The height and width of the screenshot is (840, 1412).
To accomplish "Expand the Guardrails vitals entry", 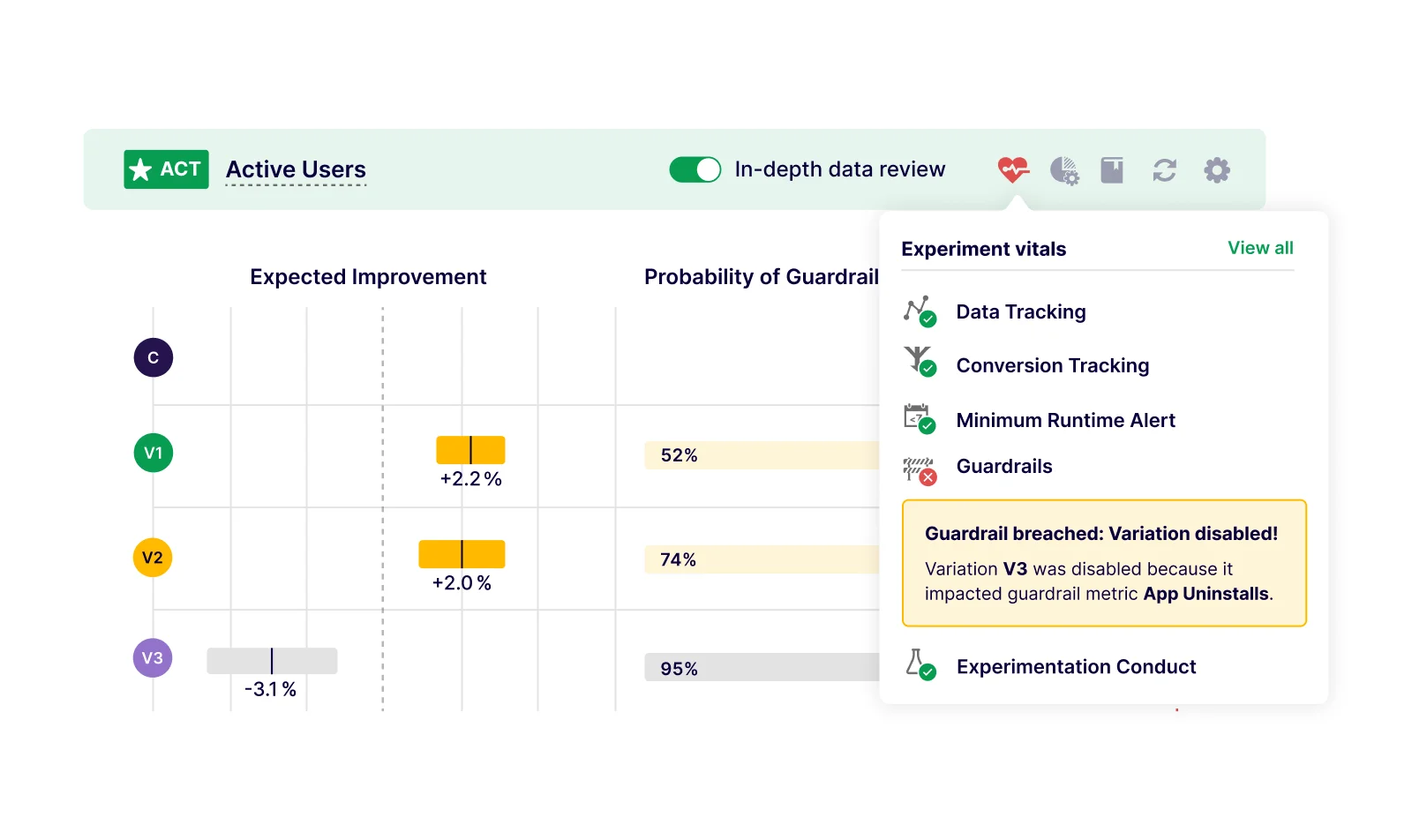I will click(x=1003, y=466).
